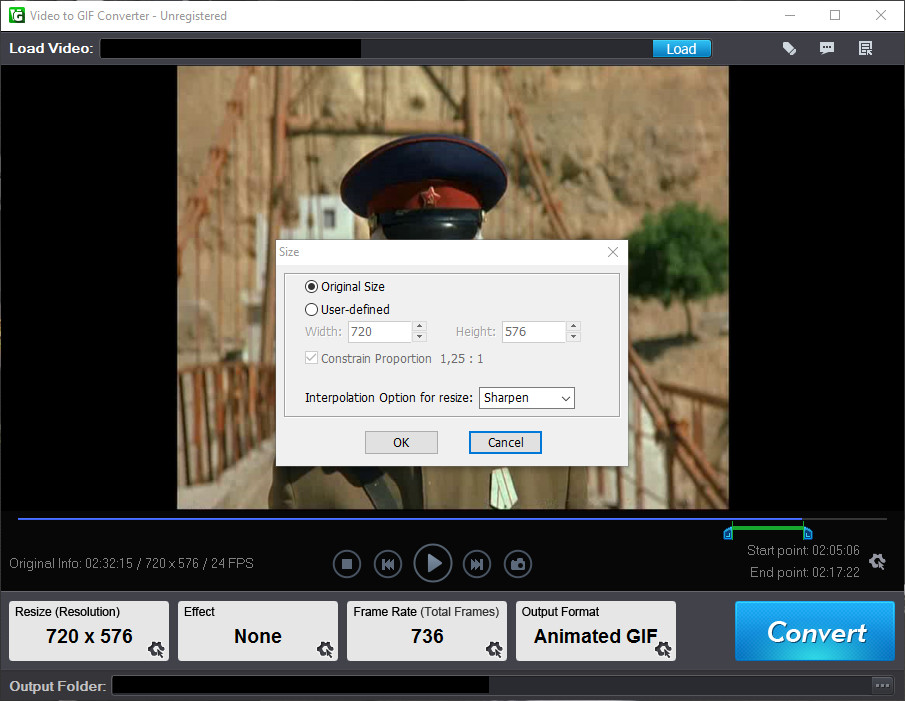The width and height of the screenshot is (905, 701).
Task: Maximize the Video to GIF Converter window
Action: click(835, 16)
